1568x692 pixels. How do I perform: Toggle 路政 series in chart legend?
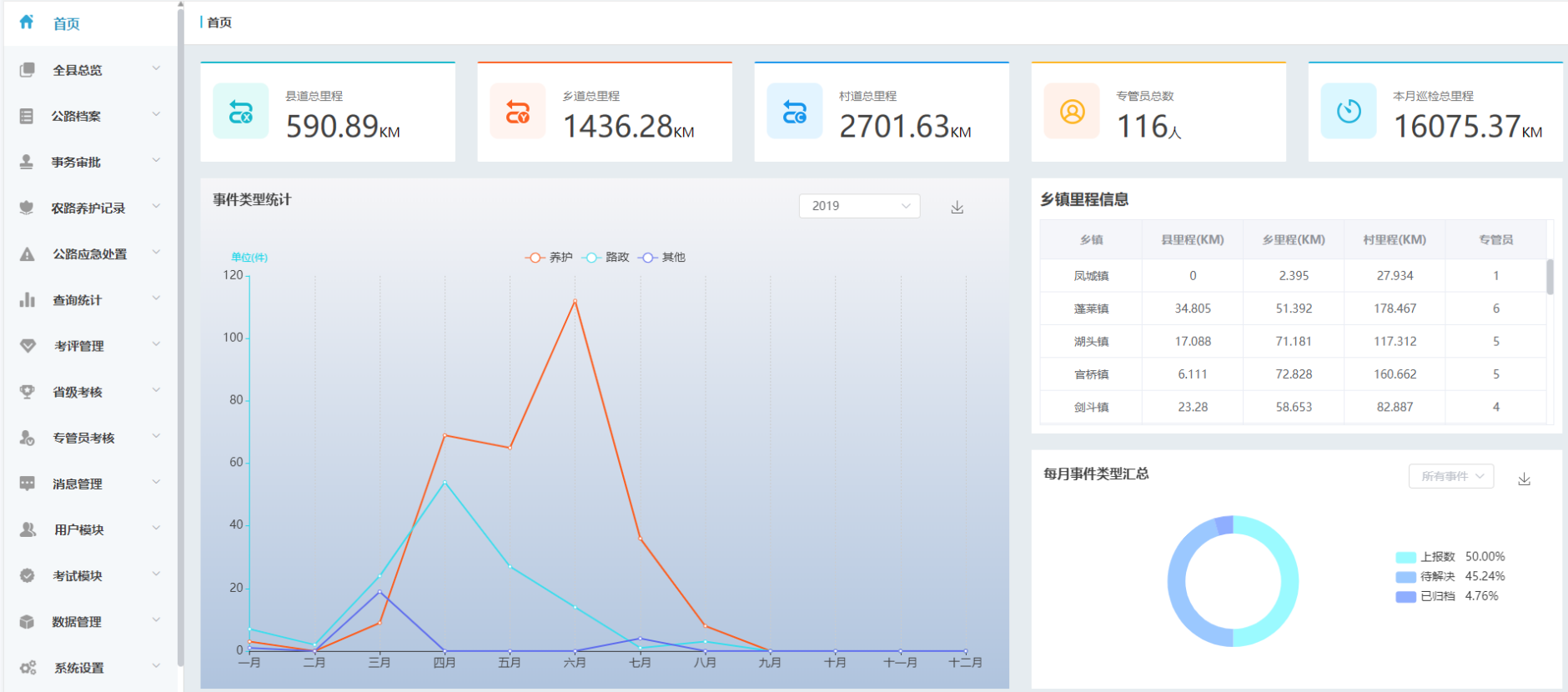(606, 258)
